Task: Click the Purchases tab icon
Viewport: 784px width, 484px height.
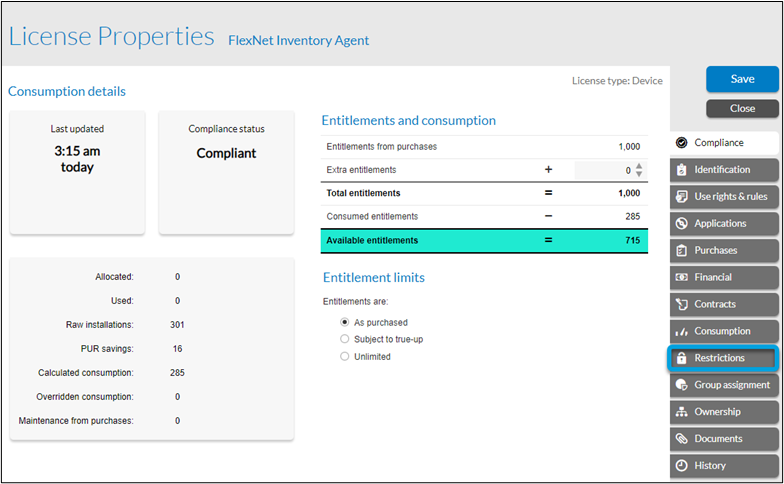Action: coord(682,250)
